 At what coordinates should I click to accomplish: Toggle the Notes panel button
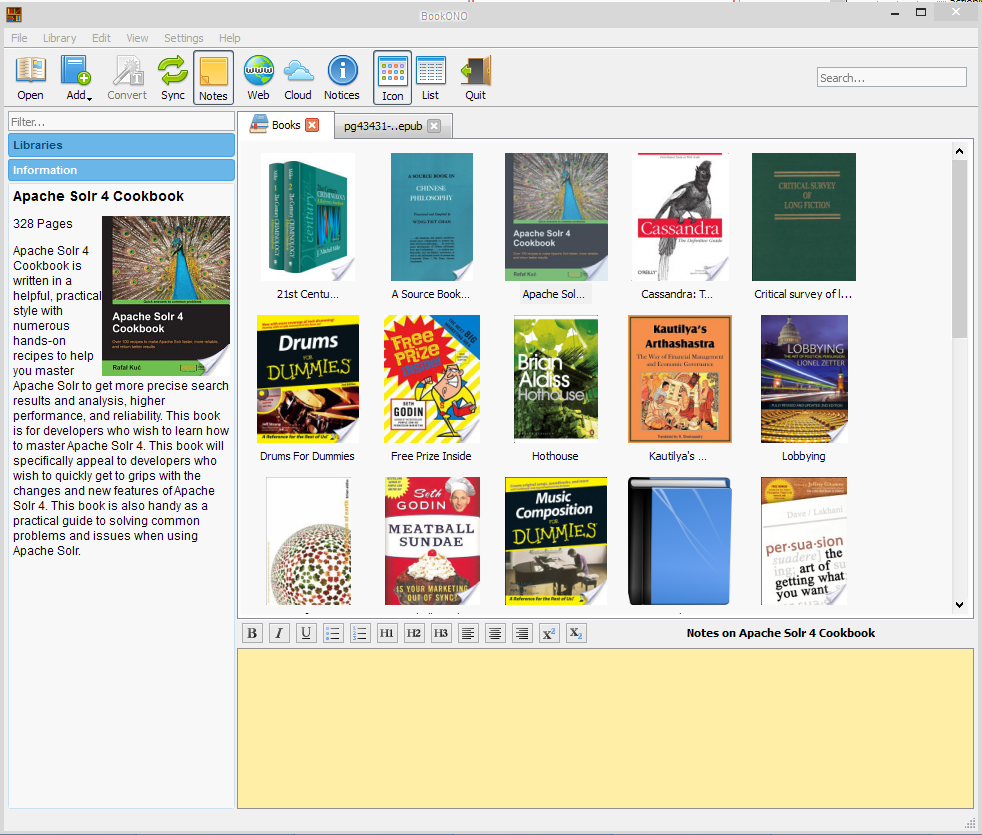click(213, 78)
